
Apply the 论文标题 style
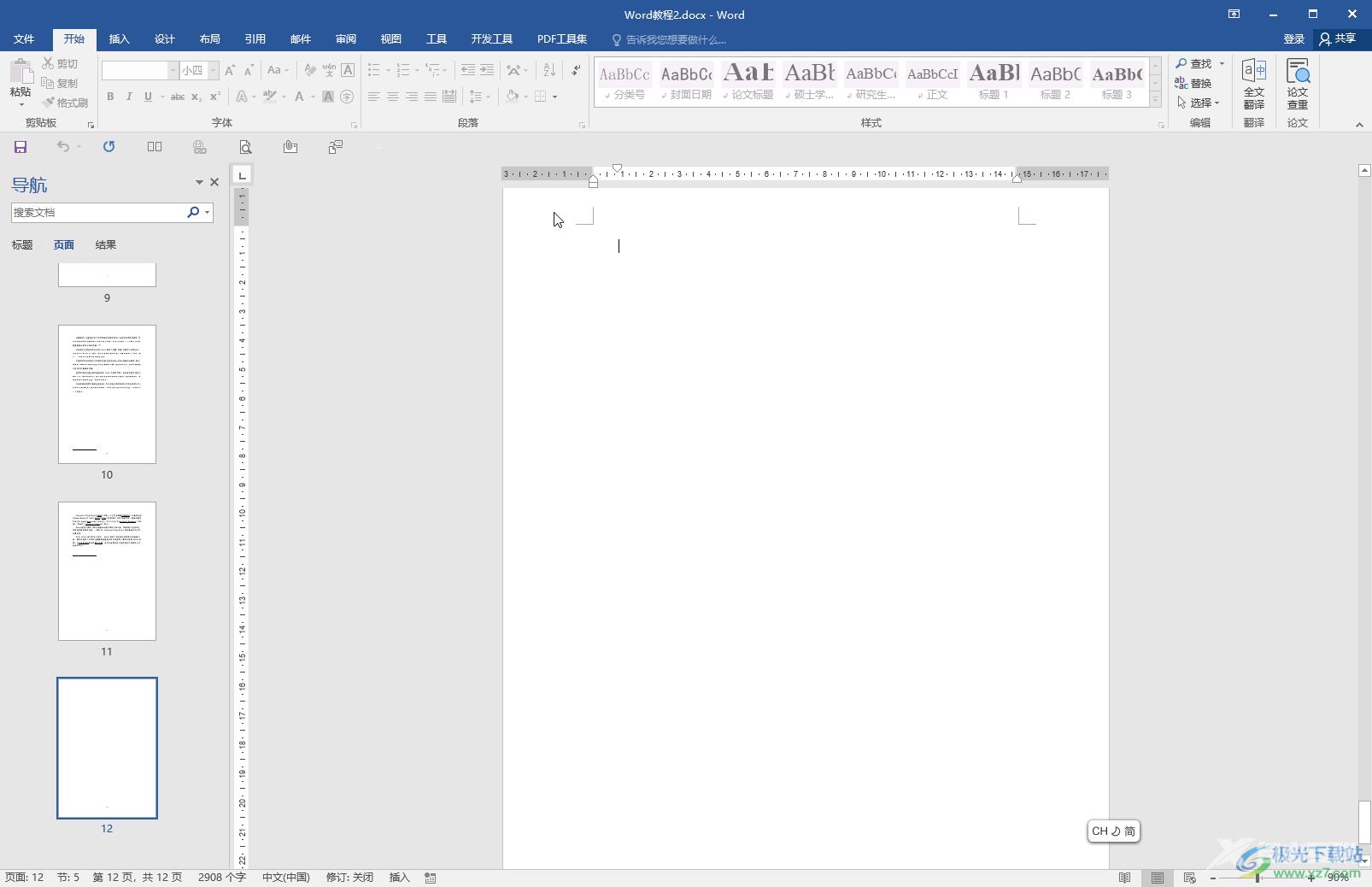pos(748,81)
